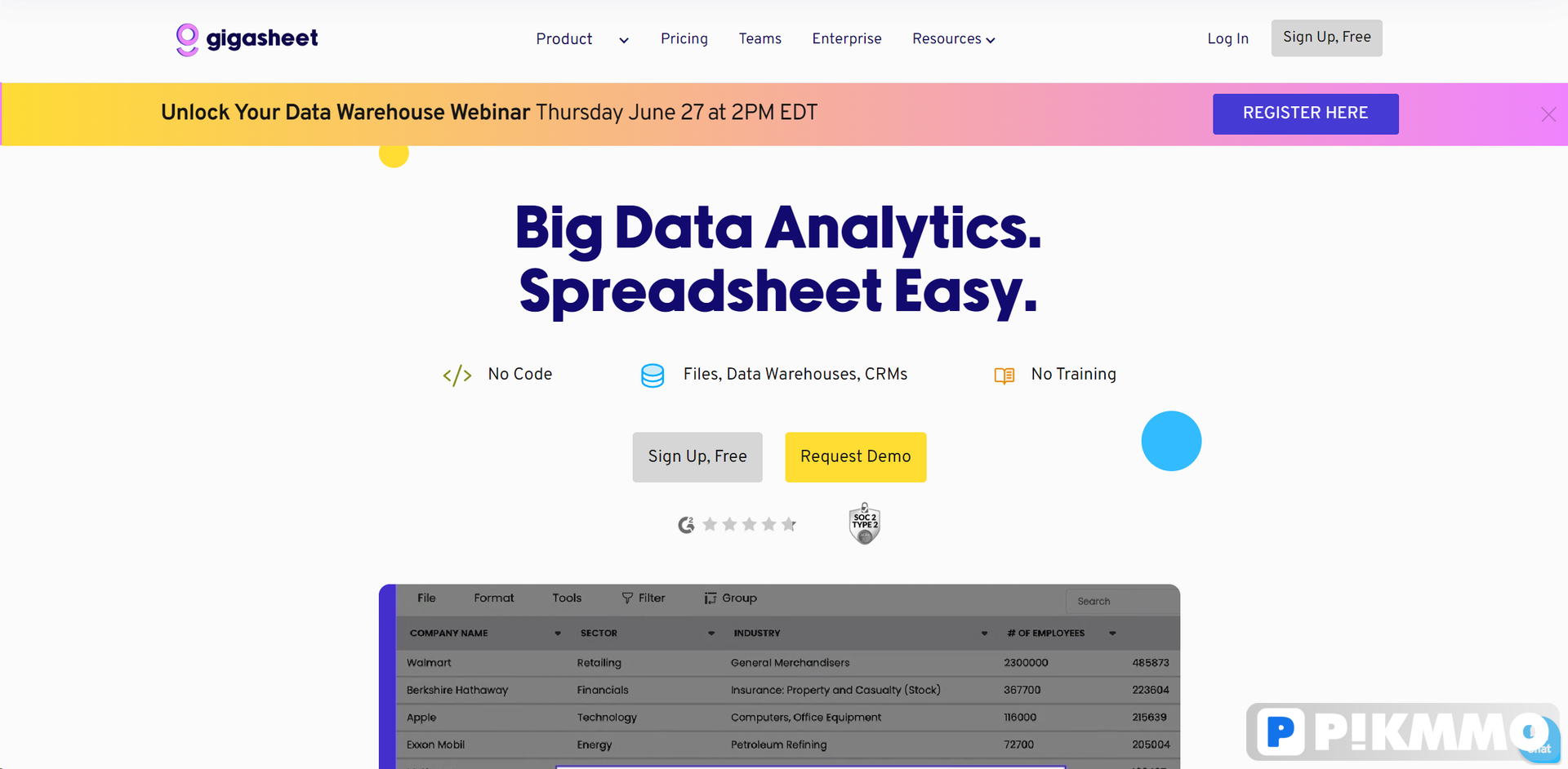The image size is (1568, 769).
Task: Open the SECTOR column dropdown
Action: tap(711, 633)
